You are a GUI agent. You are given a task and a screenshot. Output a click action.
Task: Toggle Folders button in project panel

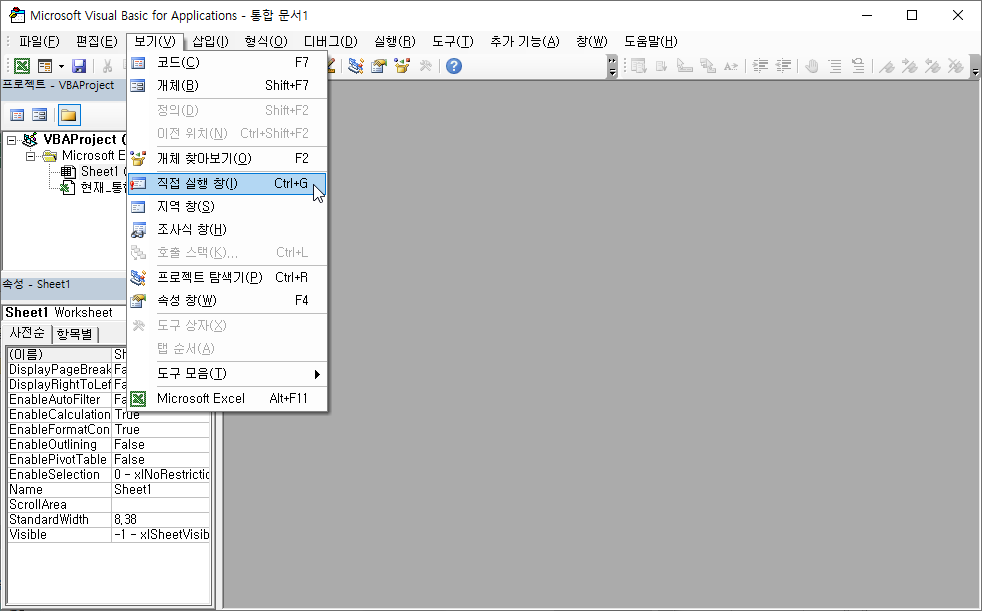coord(69,115)
